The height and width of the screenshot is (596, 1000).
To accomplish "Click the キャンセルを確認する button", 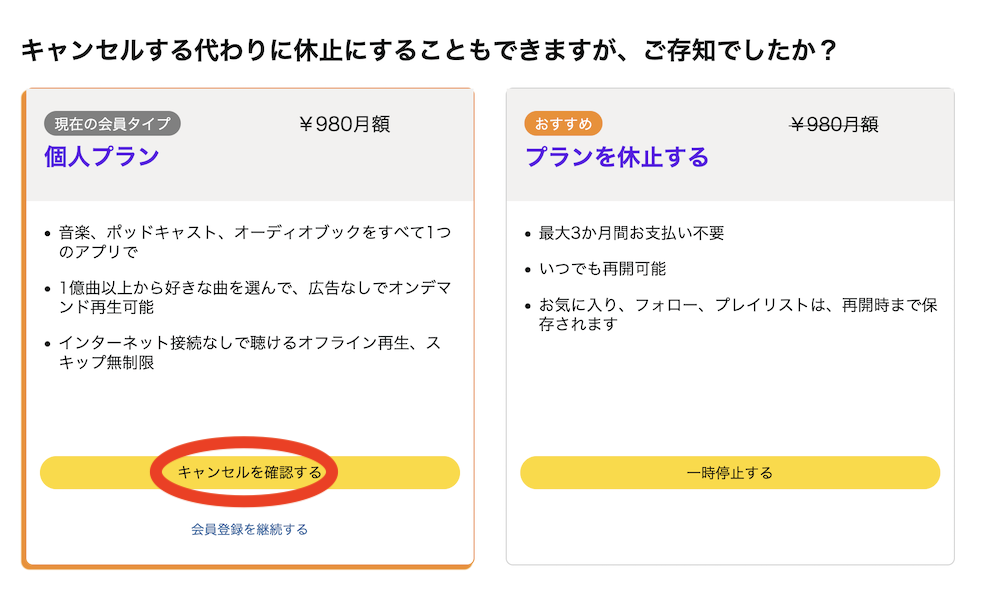I will (x=249, y=472).
